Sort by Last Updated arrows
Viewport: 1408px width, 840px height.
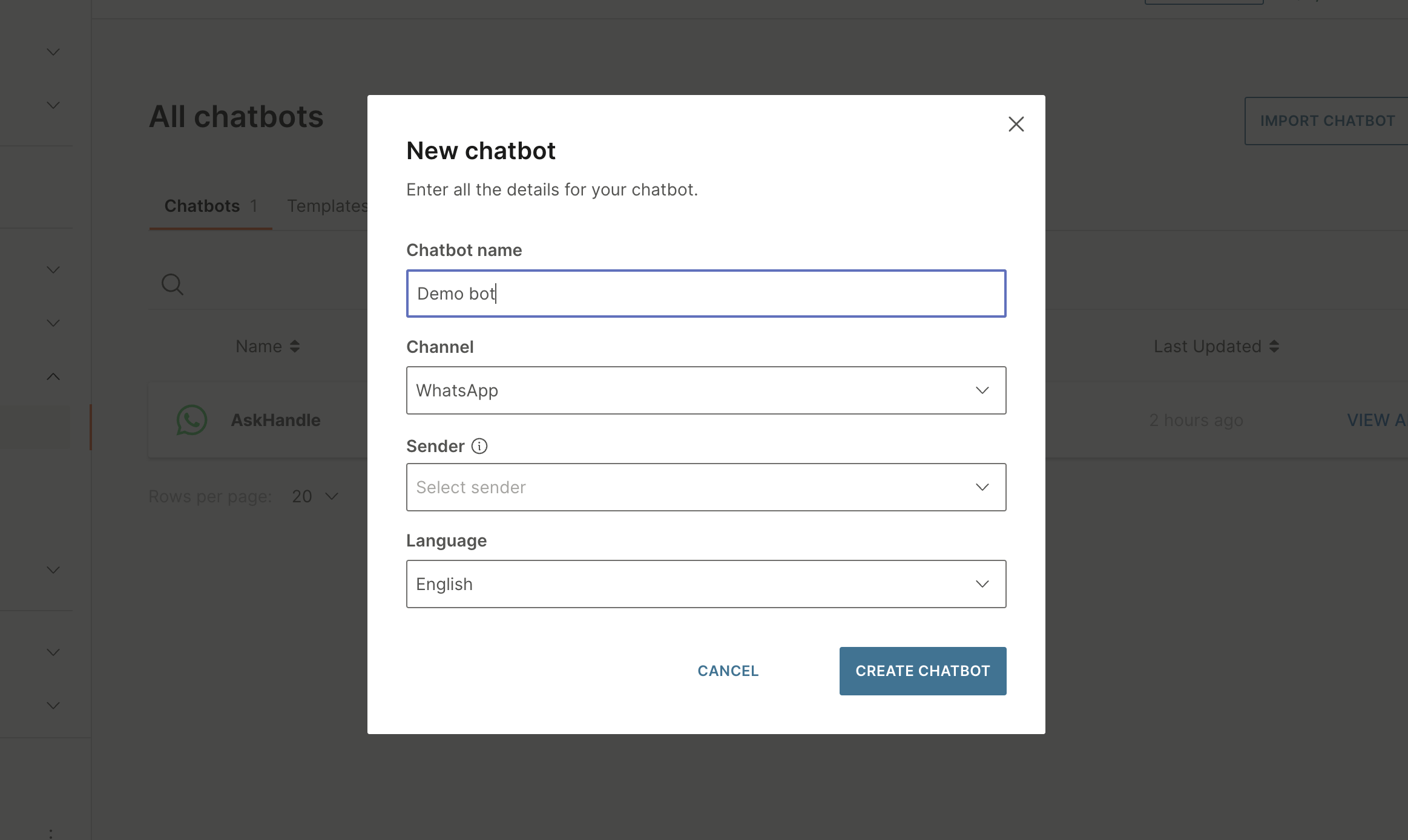click(x=1274, y=346)
